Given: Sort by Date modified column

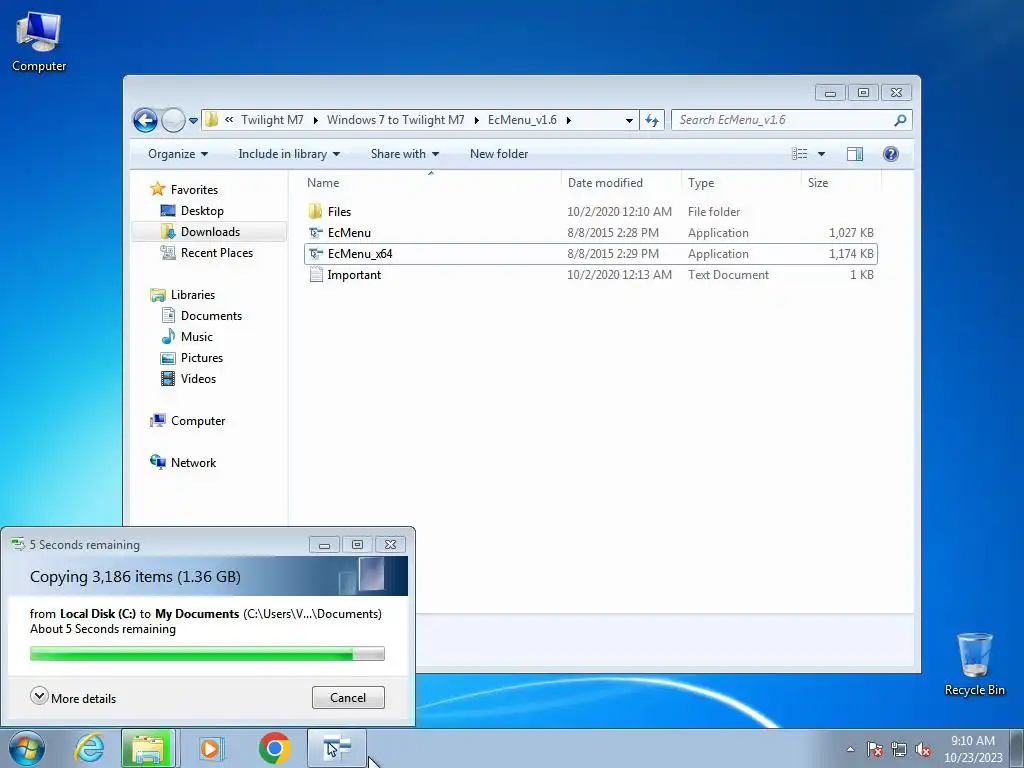Looking at the screenshot, I should (621, 183).
